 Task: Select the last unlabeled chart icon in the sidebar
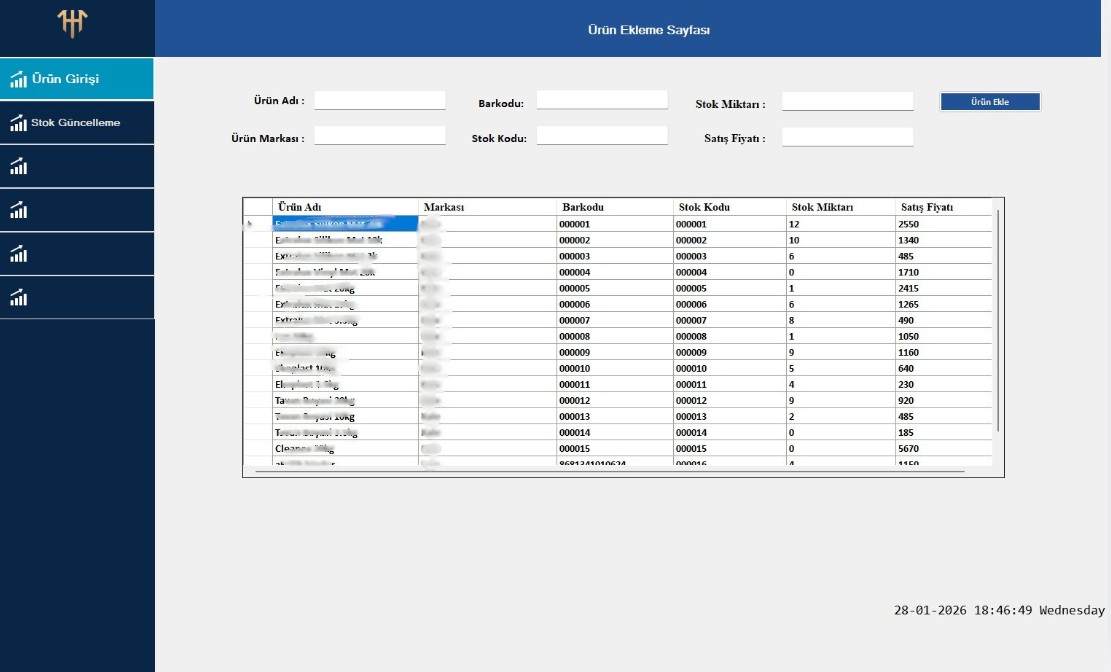18,297
